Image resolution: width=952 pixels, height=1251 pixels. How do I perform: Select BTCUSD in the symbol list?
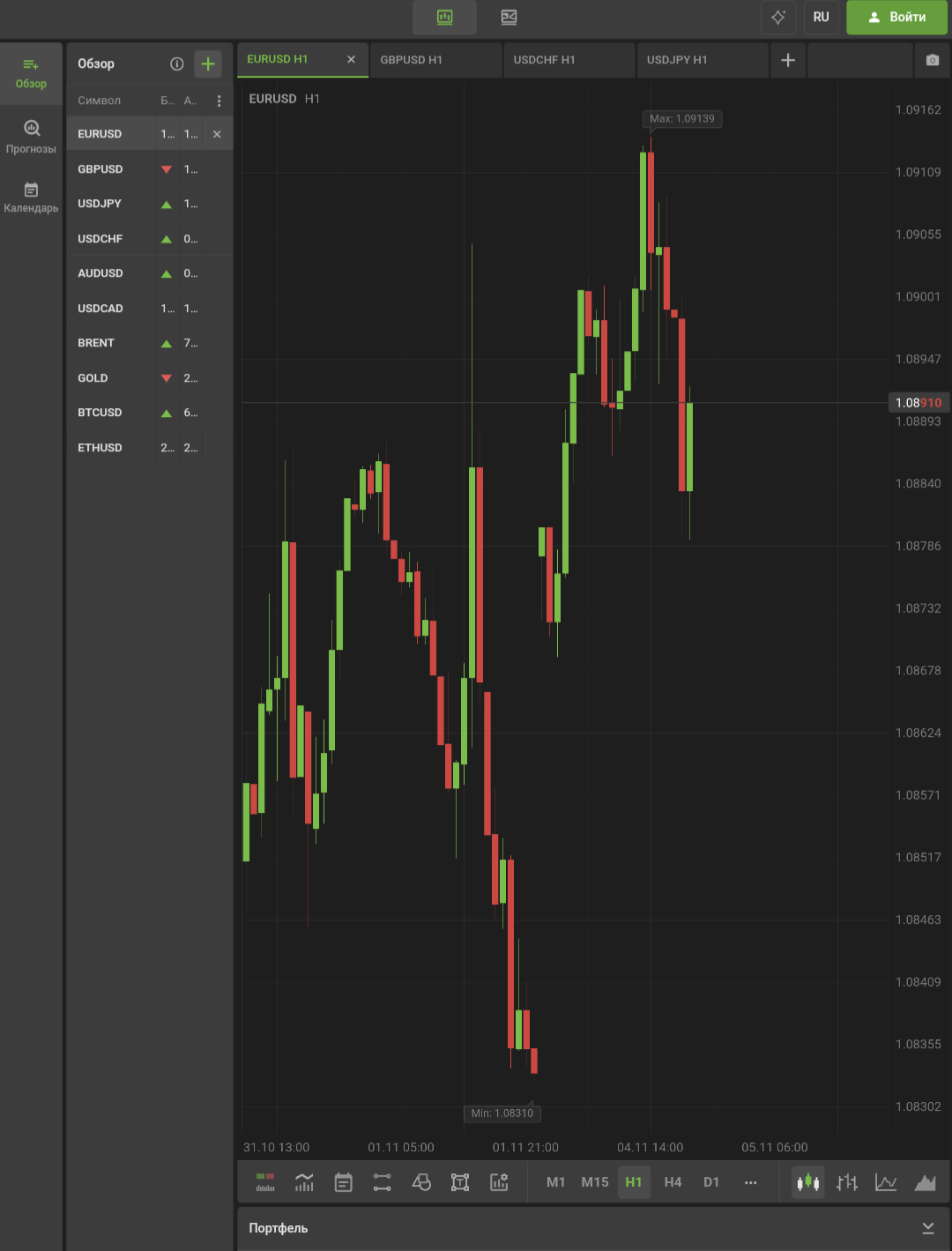coord(100,413)
